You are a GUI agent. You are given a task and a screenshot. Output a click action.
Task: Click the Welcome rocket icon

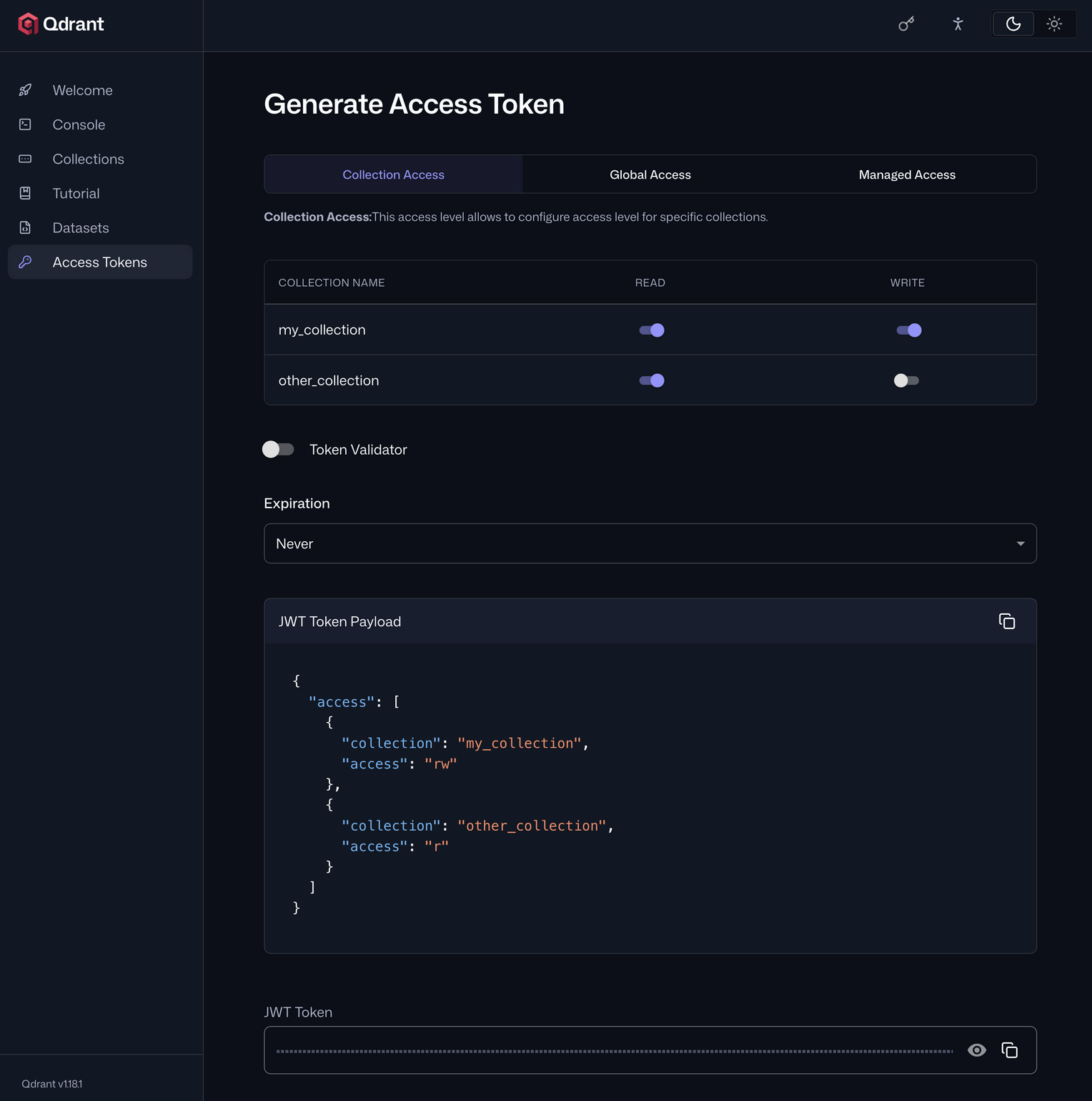pos(25,90)
